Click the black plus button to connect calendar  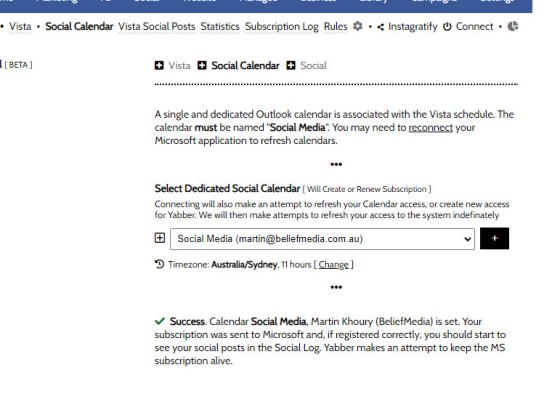click(494, 238)
